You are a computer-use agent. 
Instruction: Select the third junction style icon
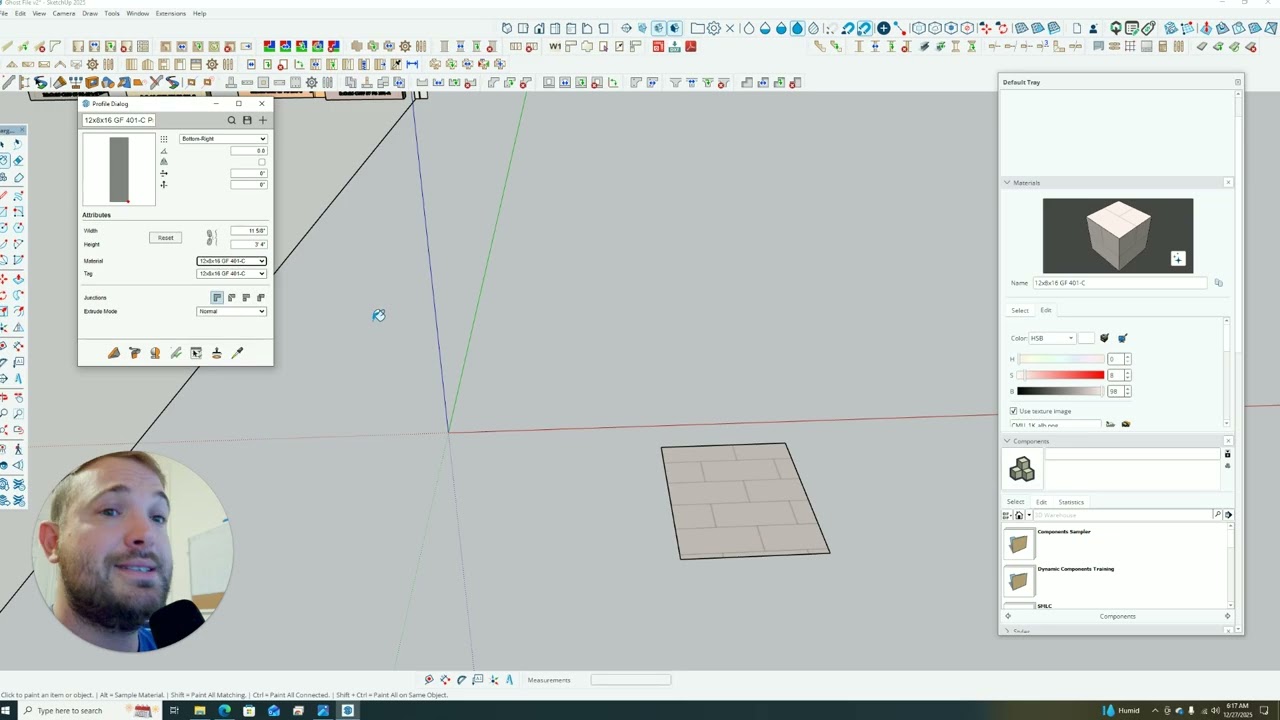(x=246, y=297)
